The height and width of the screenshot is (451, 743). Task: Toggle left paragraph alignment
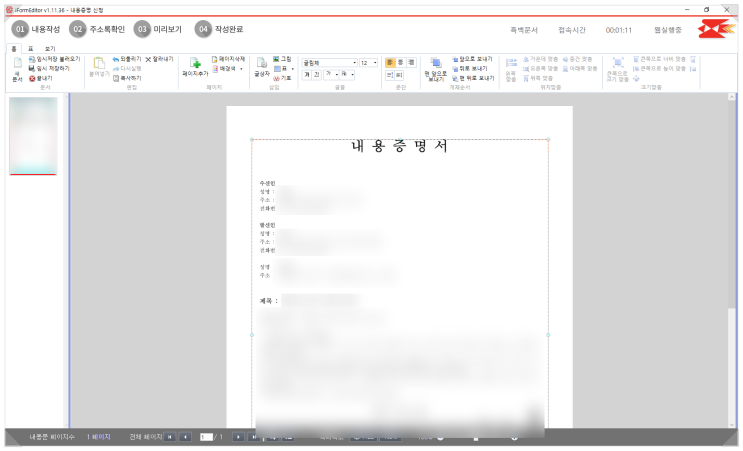390,63
